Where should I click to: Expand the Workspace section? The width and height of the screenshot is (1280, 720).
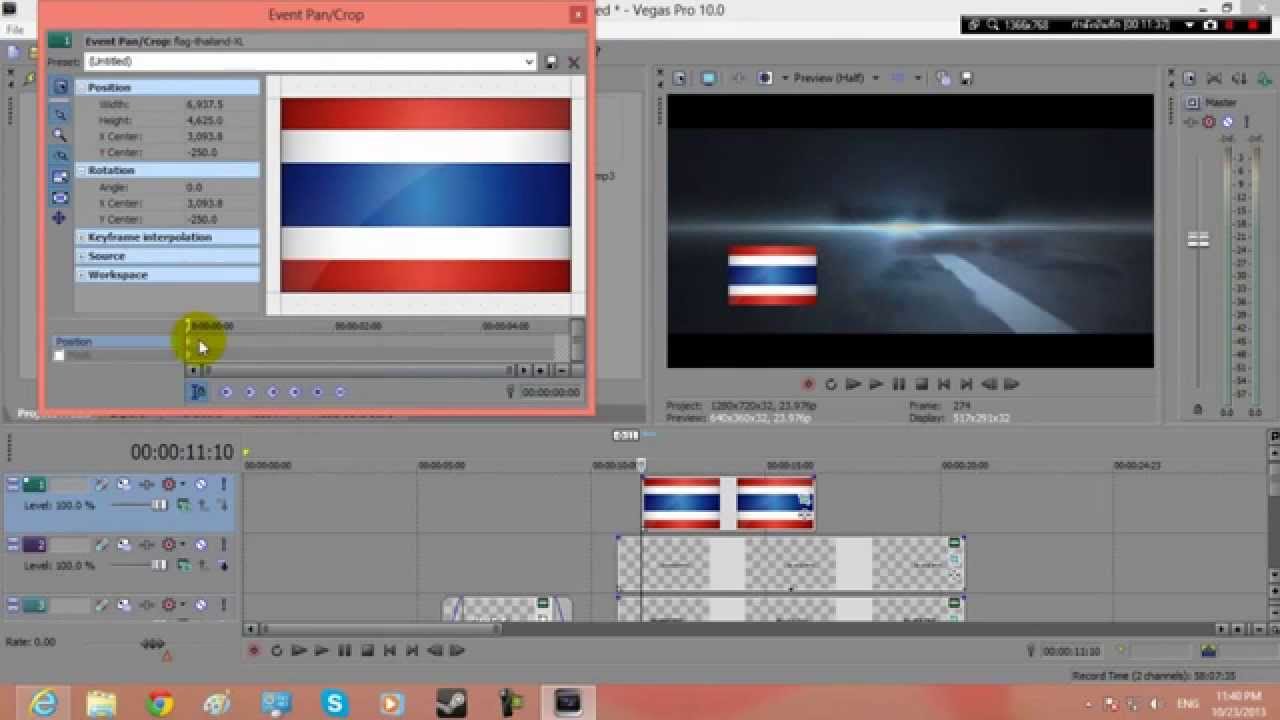pyautogui.click(x=81, y=275)
